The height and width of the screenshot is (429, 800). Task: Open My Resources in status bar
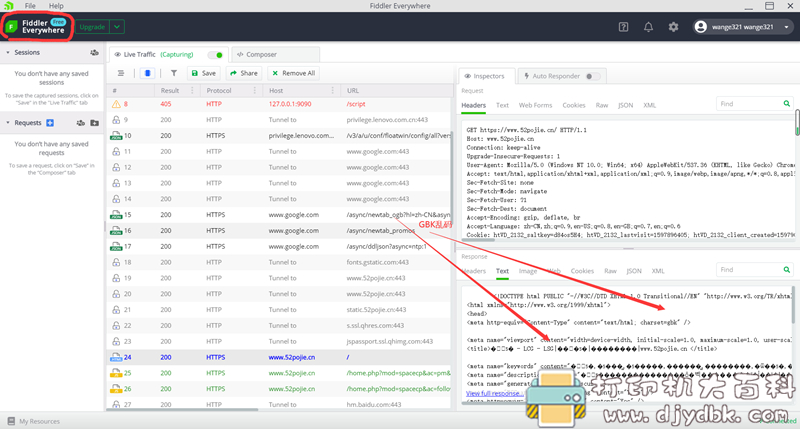pyautogui.click(x=34, y=421)
